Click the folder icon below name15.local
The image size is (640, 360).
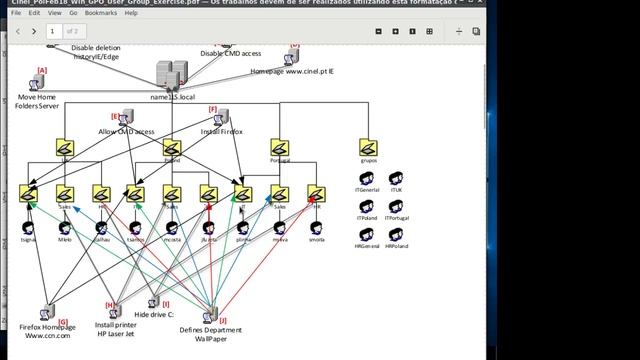[172, 147]
